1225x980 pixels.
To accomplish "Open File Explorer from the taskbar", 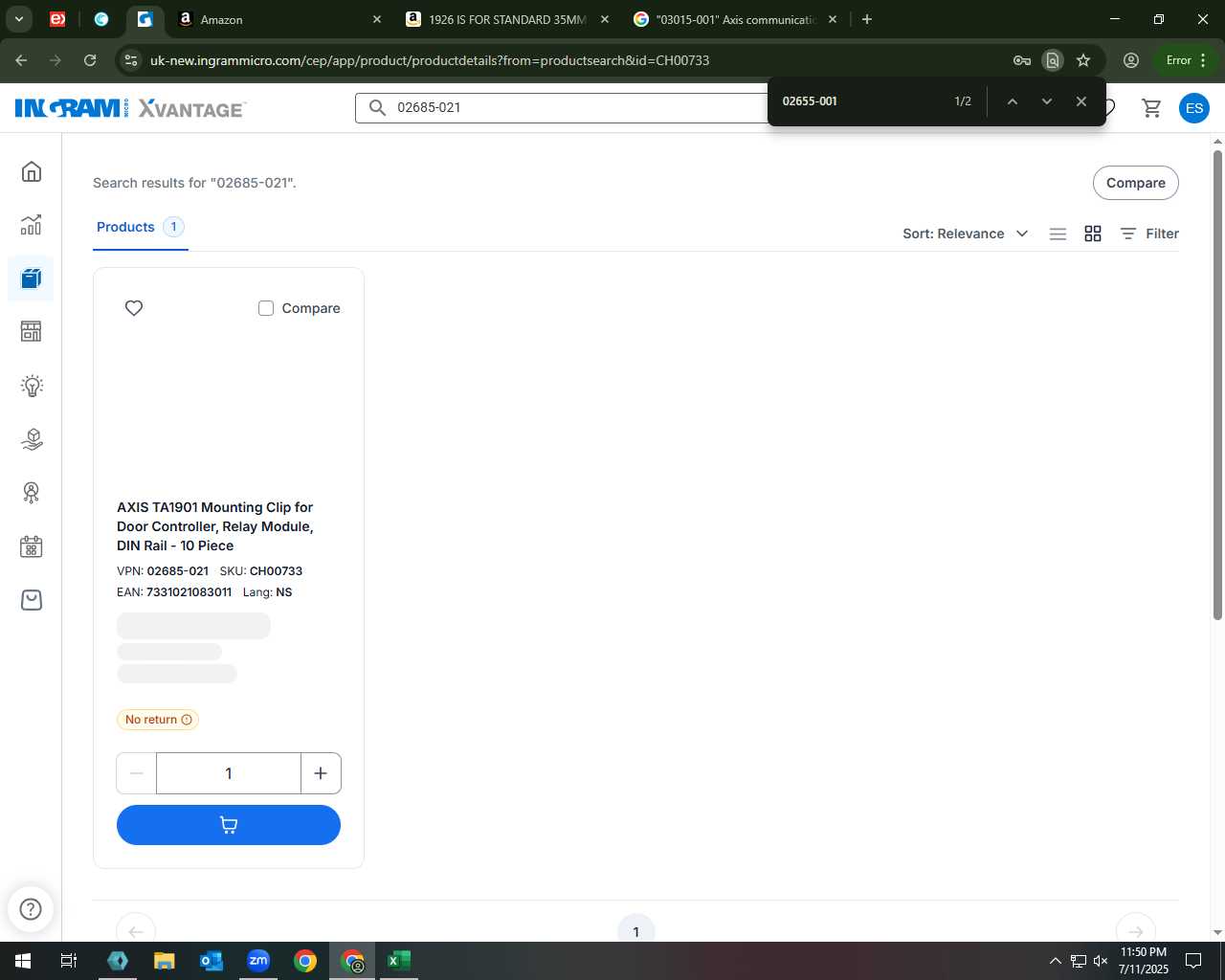I will click(165, 961).
